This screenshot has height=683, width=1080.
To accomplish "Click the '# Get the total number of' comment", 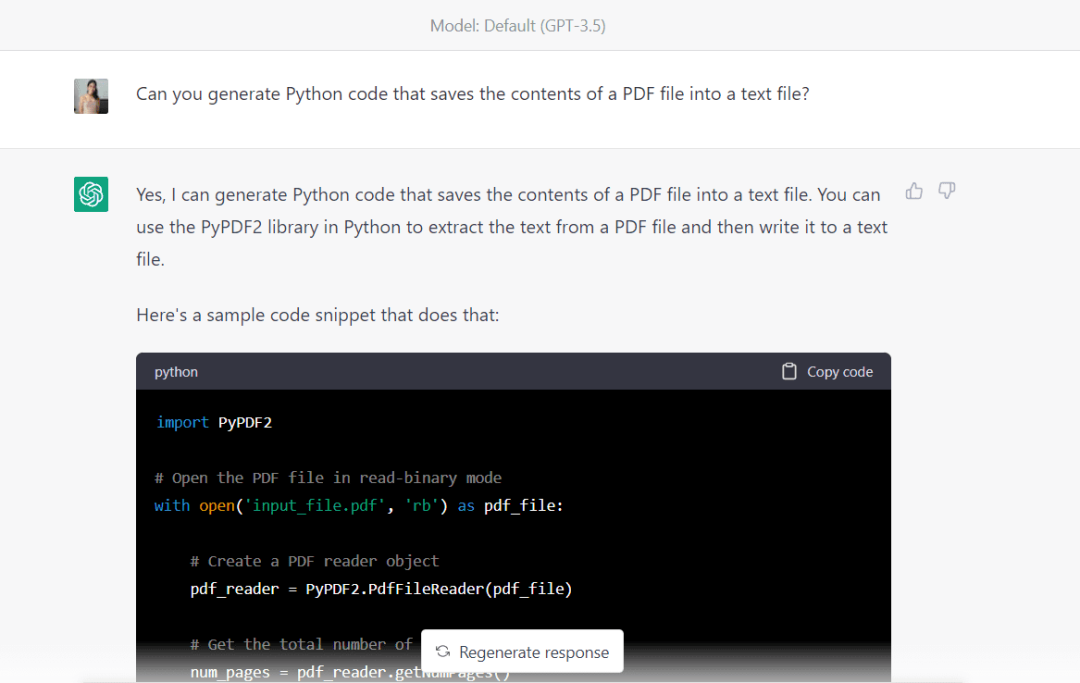I will pos(301,644).
